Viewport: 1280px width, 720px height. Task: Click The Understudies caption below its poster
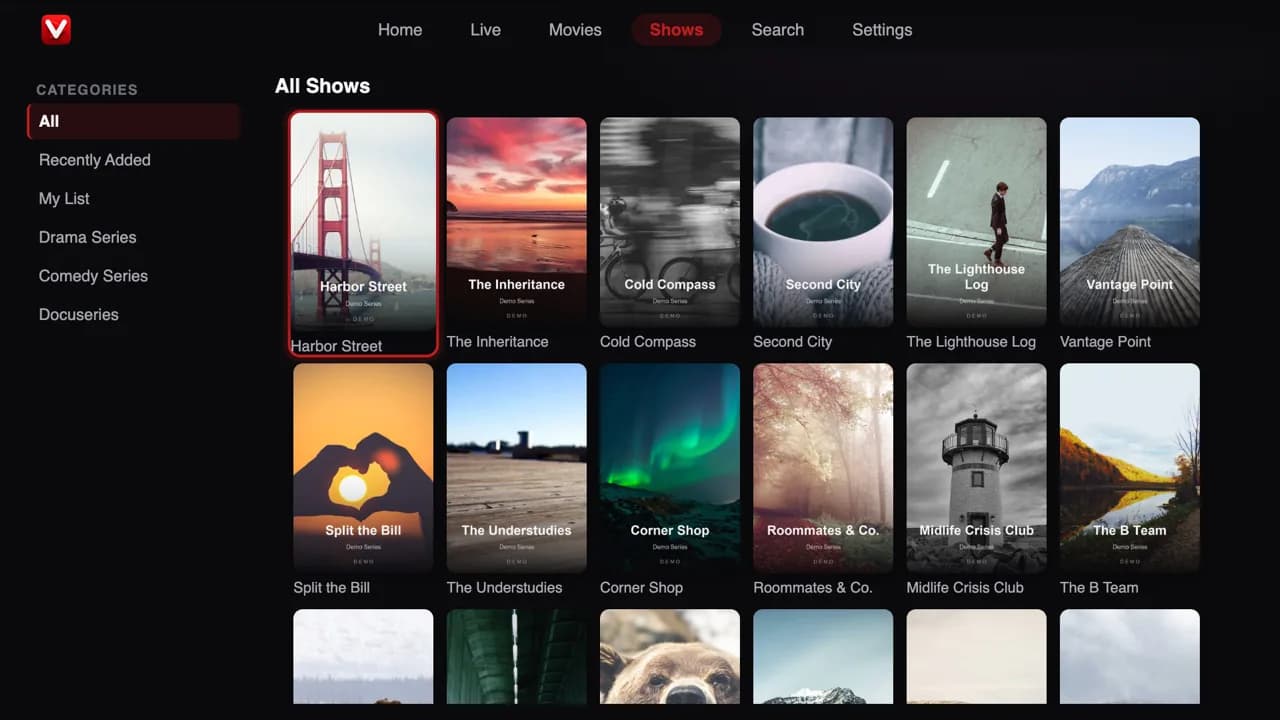tap(505, 588)
